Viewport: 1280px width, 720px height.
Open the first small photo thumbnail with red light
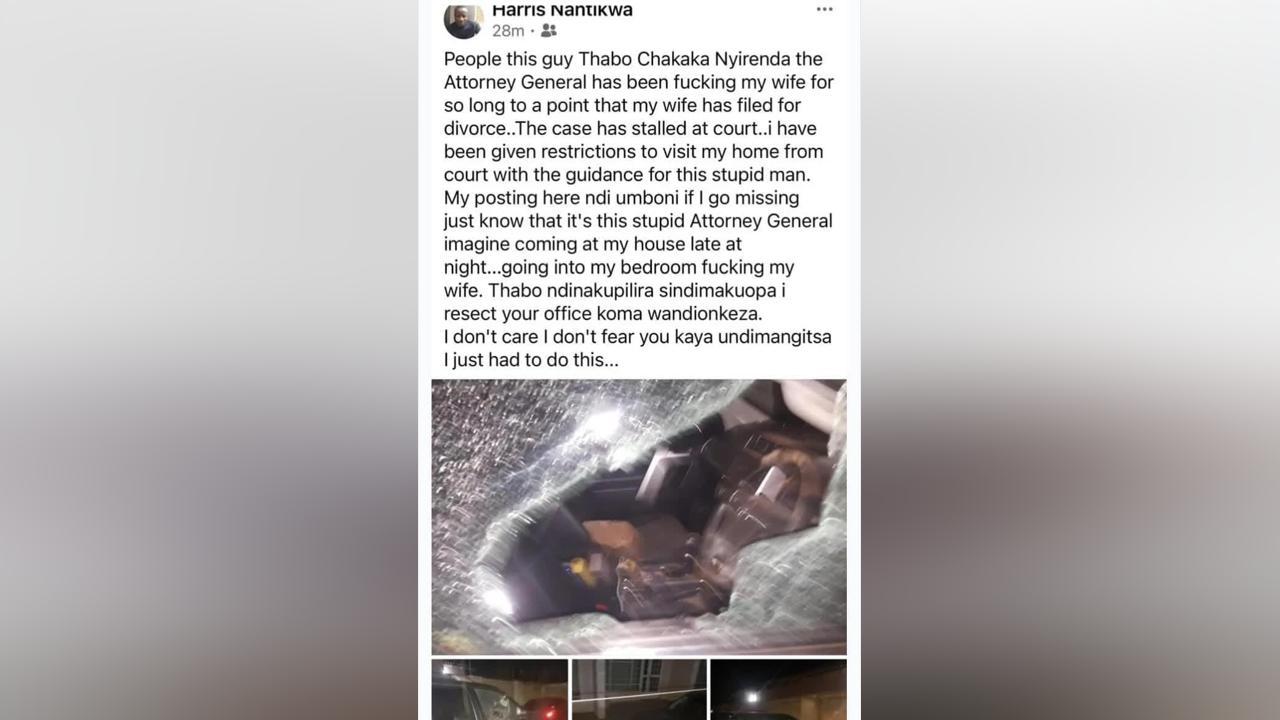point(499,689)
